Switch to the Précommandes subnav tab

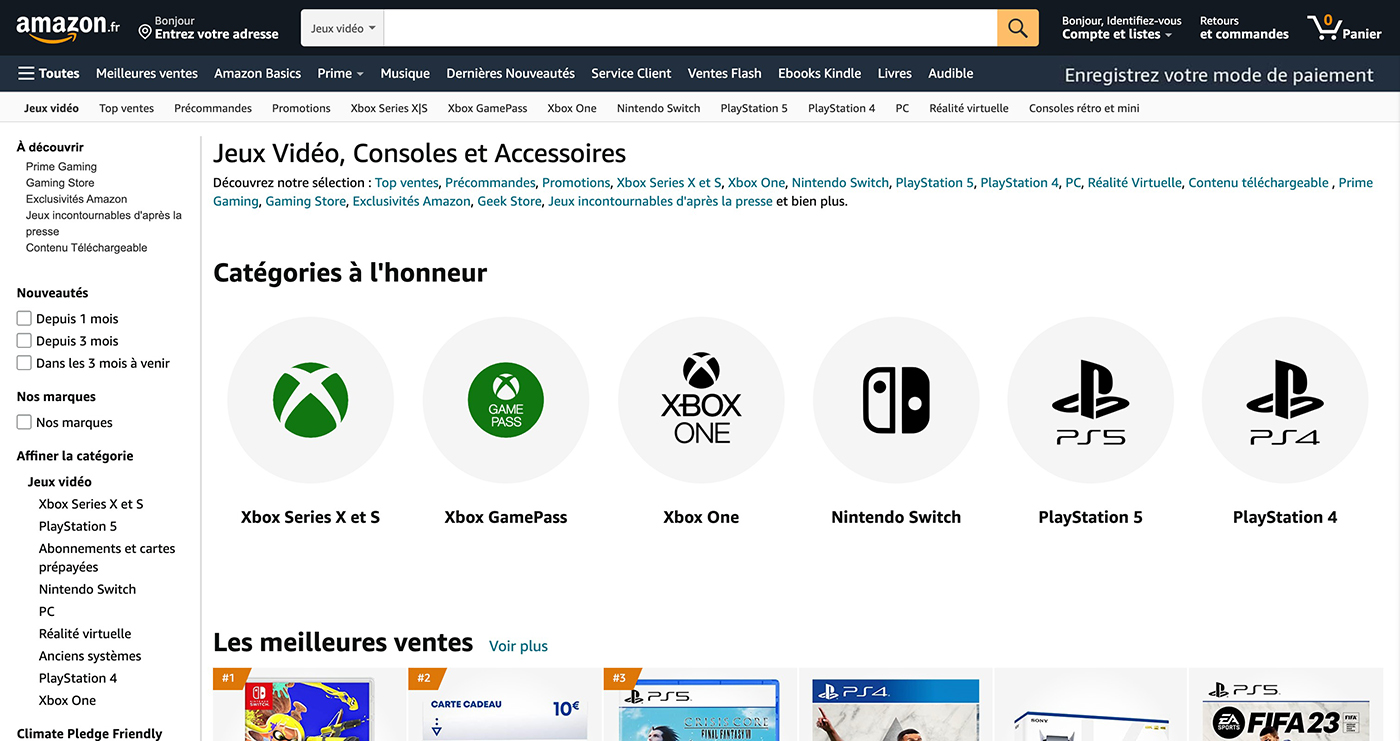pos(213,108)
